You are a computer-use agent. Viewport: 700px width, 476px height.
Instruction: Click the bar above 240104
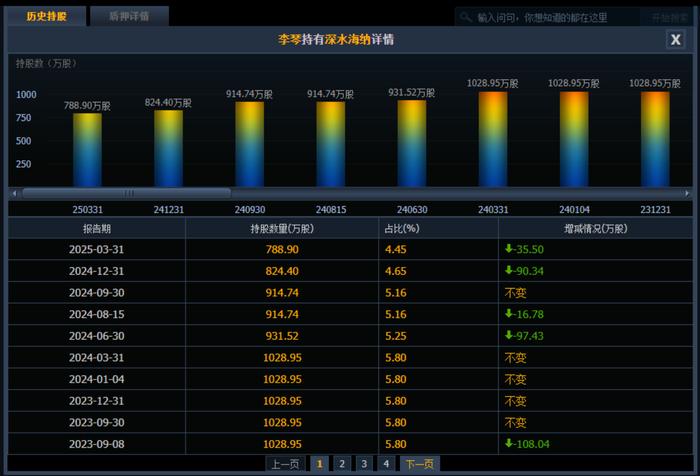pos(574,139)
